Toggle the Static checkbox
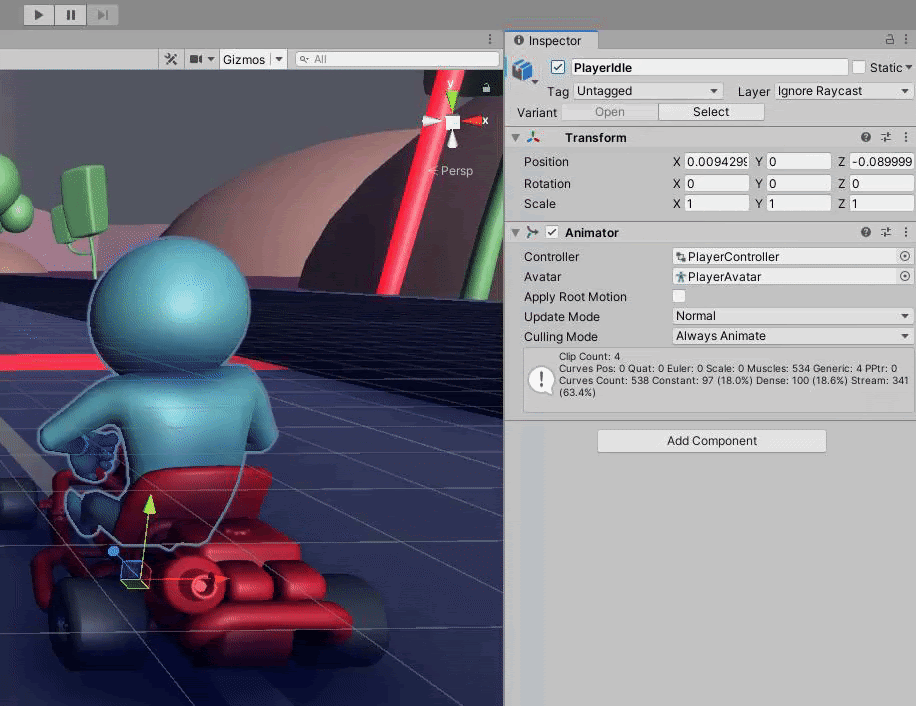The image size is (916, 706). [x=859, y=67]
